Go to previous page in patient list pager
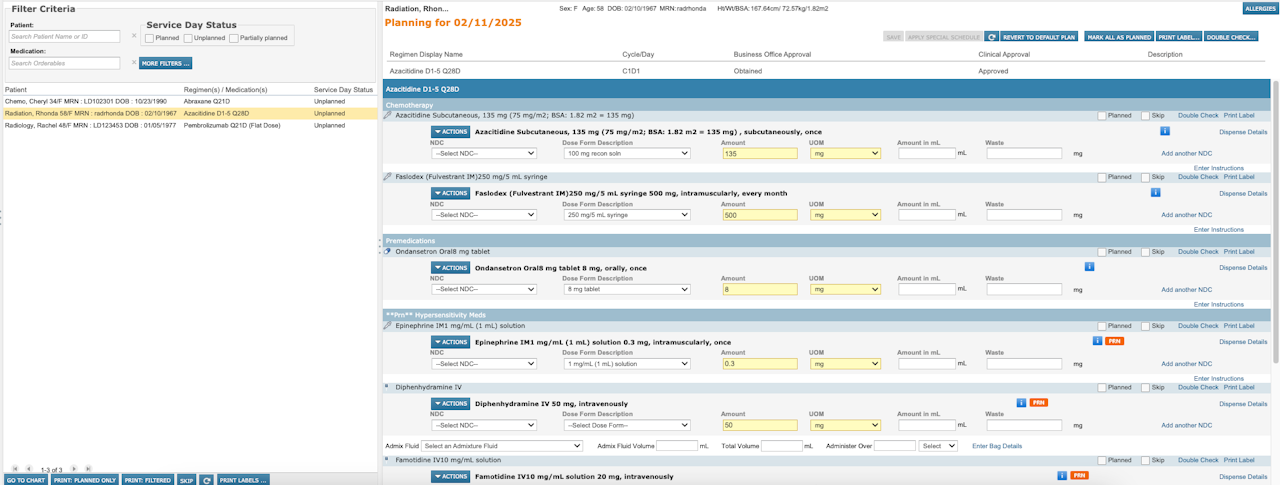The image size is (1280, 485). click(x=28, y=468)
